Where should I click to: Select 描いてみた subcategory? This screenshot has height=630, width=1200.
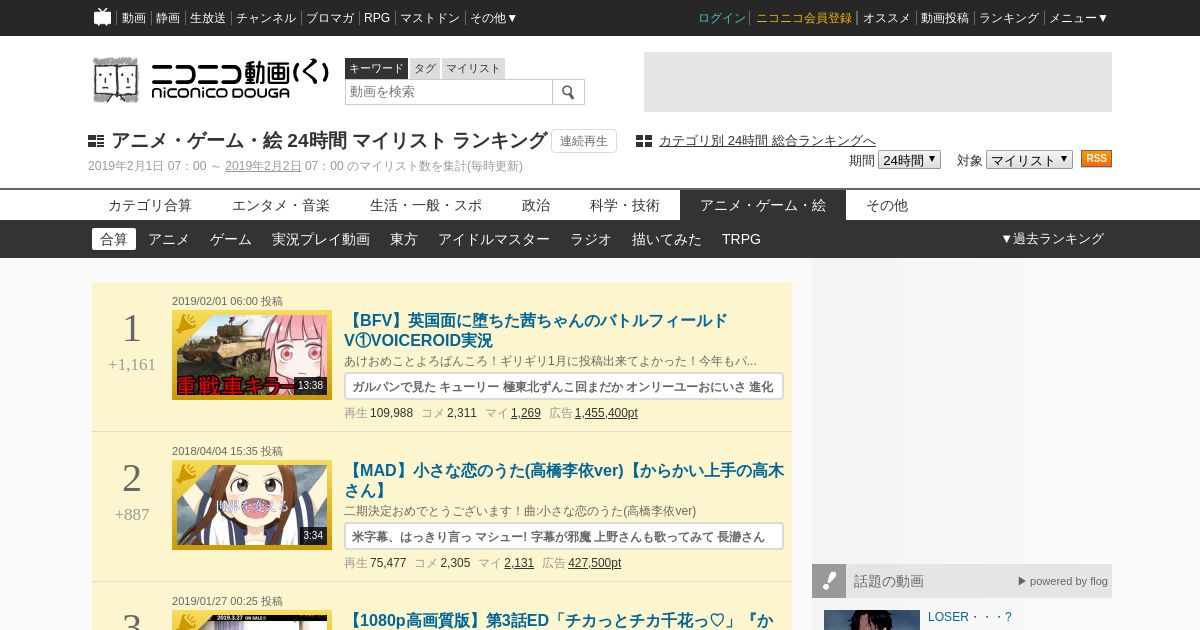point(667,239)
